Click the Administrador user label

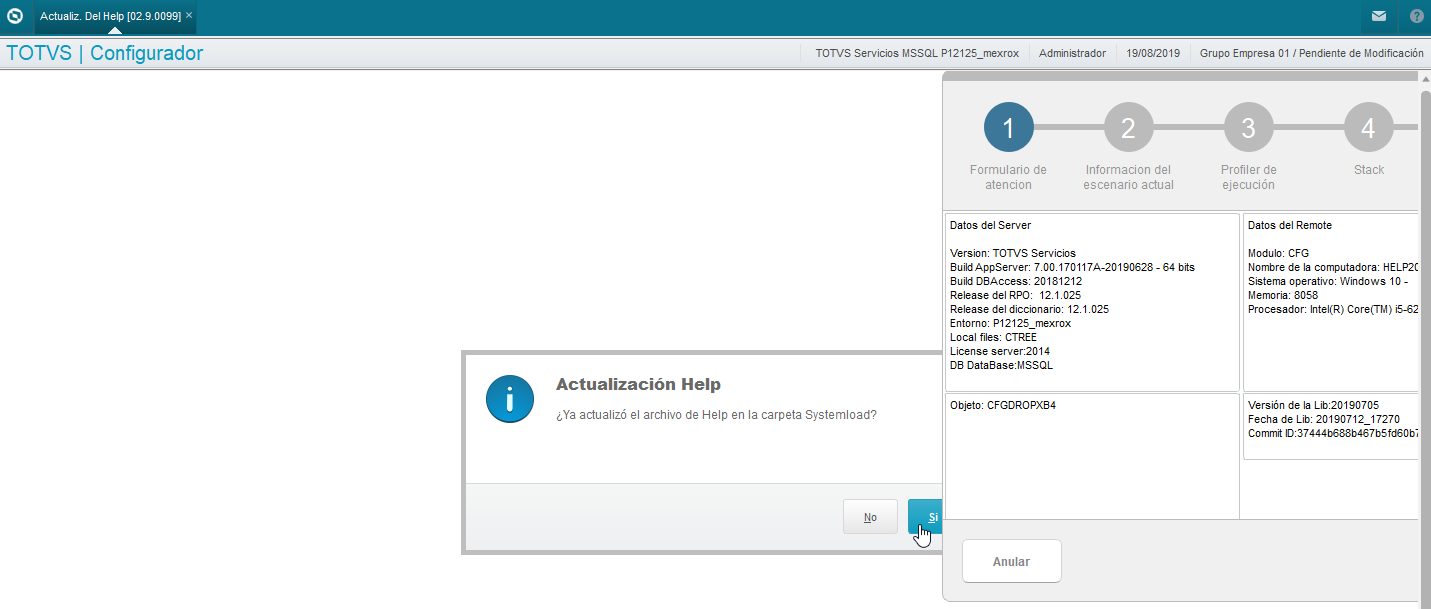(x=1072, y=53)
